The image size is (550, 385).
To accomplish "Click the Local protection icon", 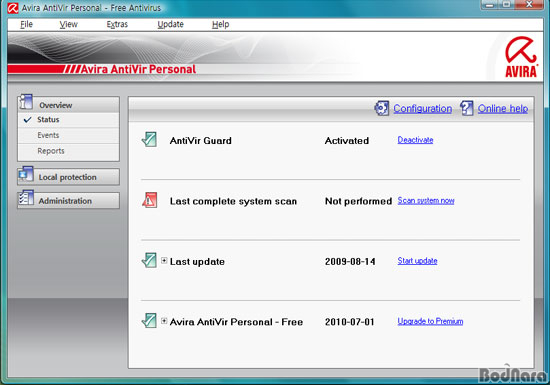I will tap(26, 175).
